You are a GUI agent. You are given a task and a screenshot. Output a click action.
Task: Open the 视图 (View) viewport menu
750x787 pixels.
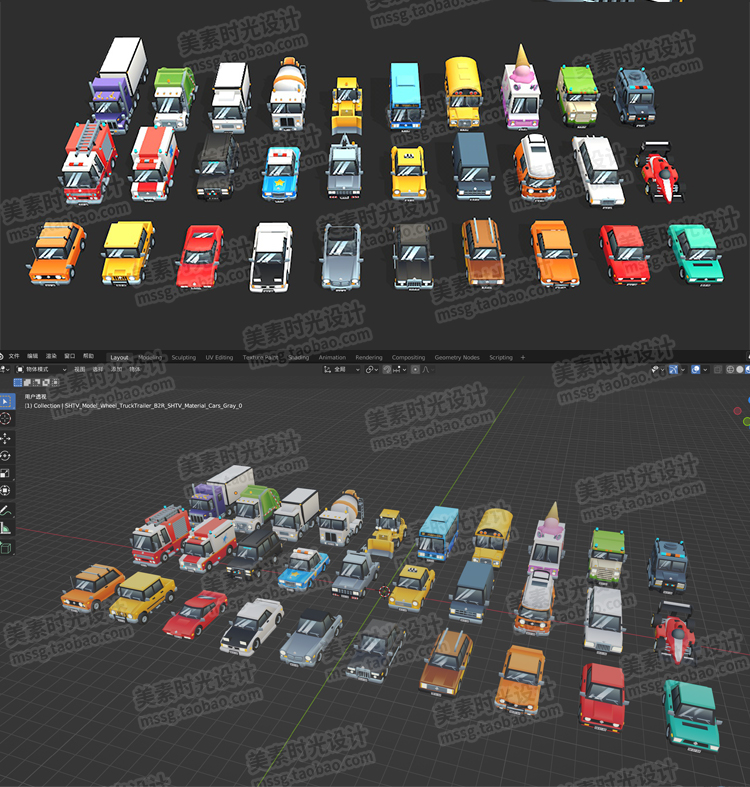pyautogui.click(x=80, y=369)
